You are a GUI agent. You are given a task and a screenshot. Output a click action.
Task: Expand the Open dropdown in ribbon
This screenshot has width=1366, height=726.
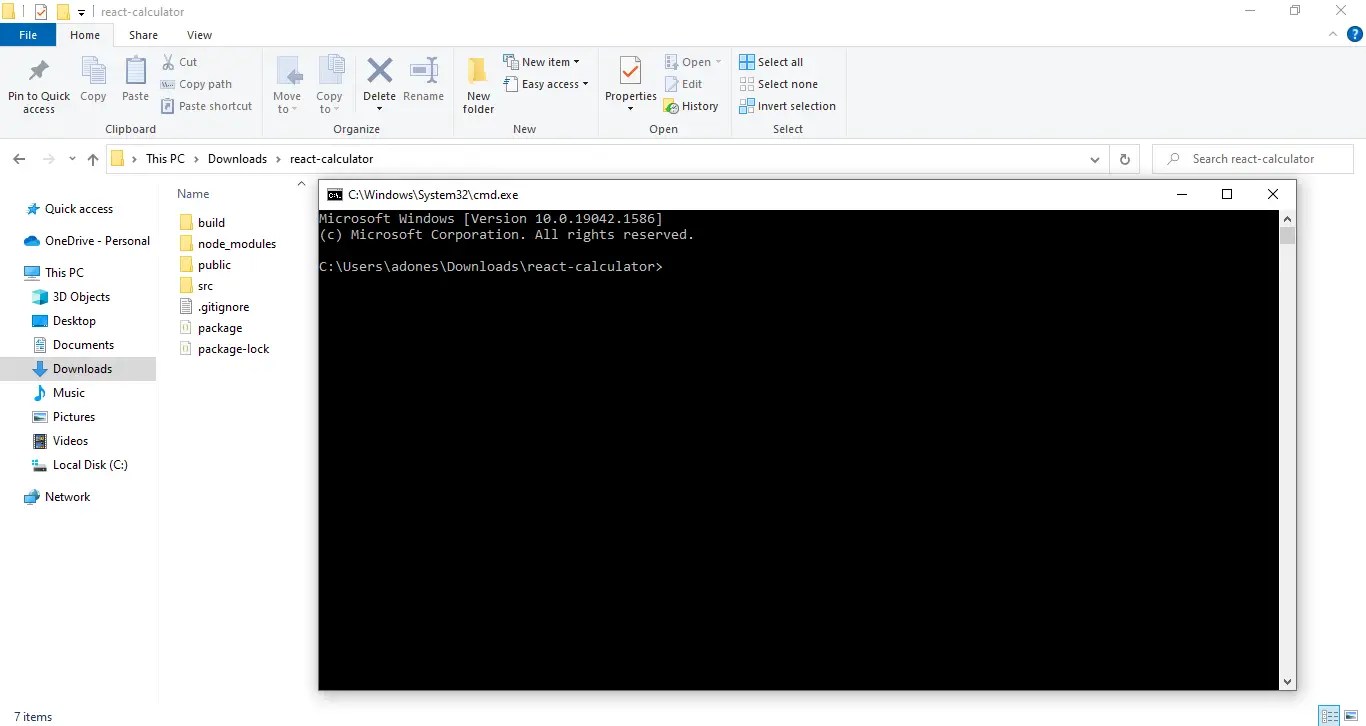coord(693,62)
